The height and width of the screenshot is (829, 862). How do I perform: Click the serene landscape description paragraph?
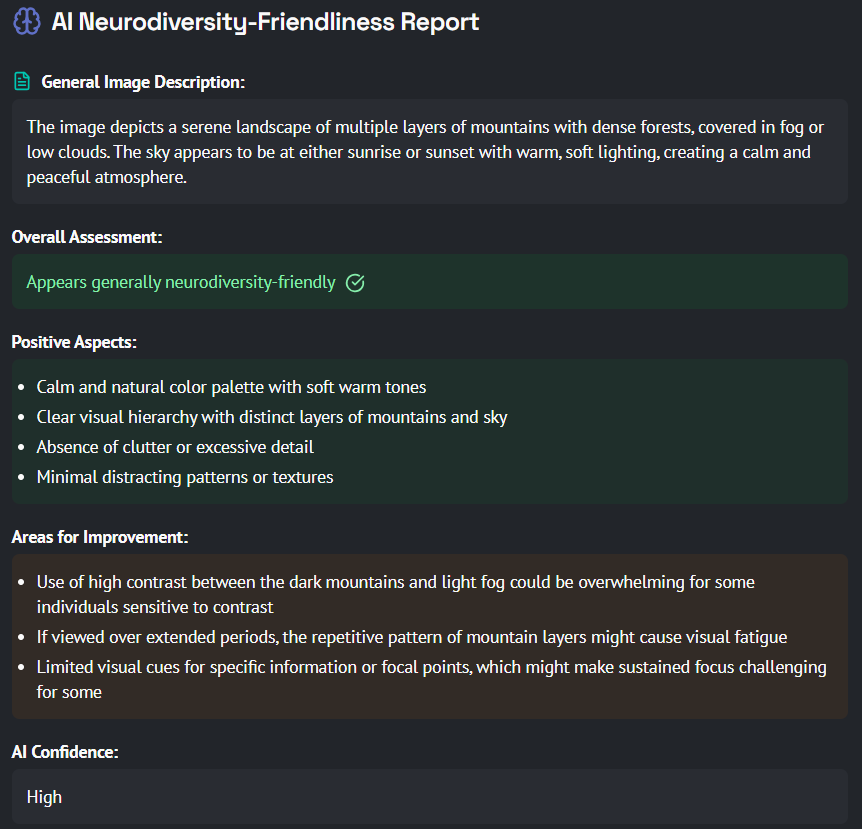425,152
